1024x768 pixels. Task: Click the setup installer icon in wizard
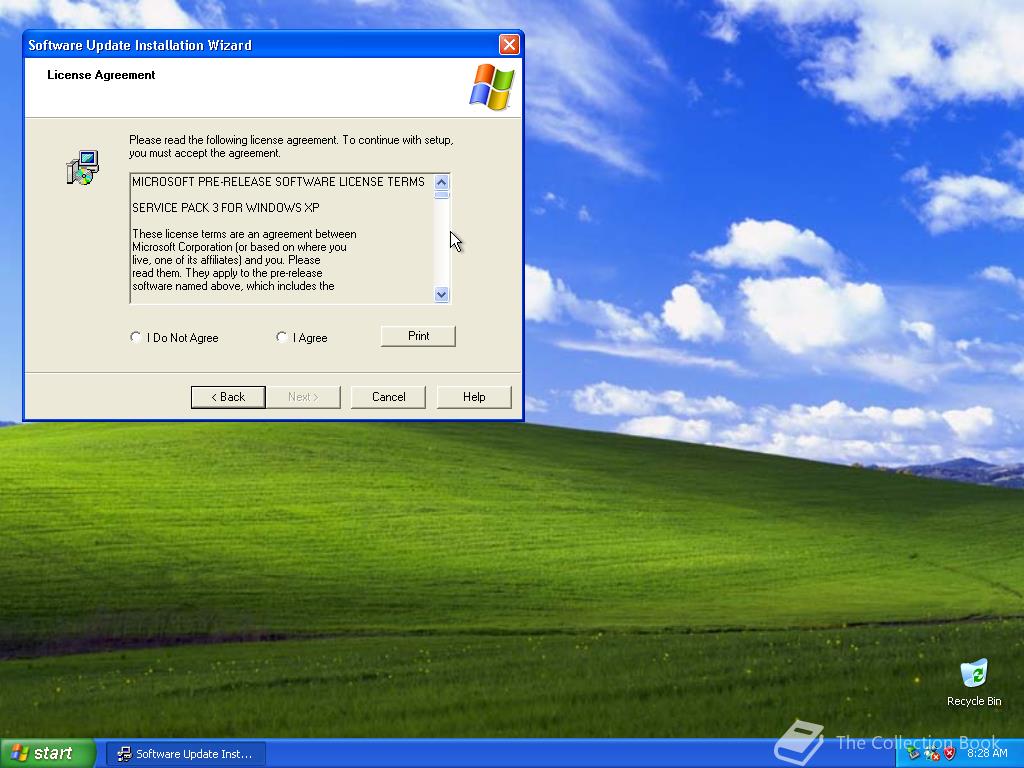pyautogui.click(x=83, y=167)
